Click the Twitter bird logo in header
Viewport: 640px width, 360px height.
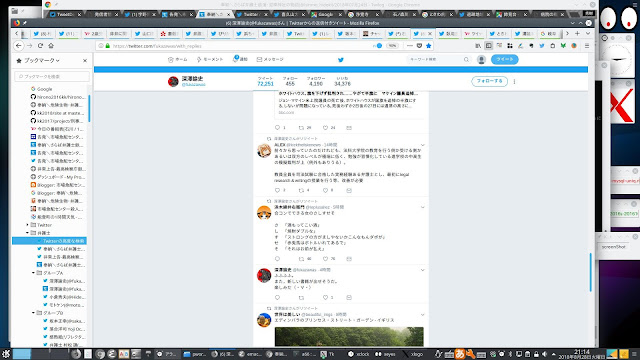(x=341, y=60)
